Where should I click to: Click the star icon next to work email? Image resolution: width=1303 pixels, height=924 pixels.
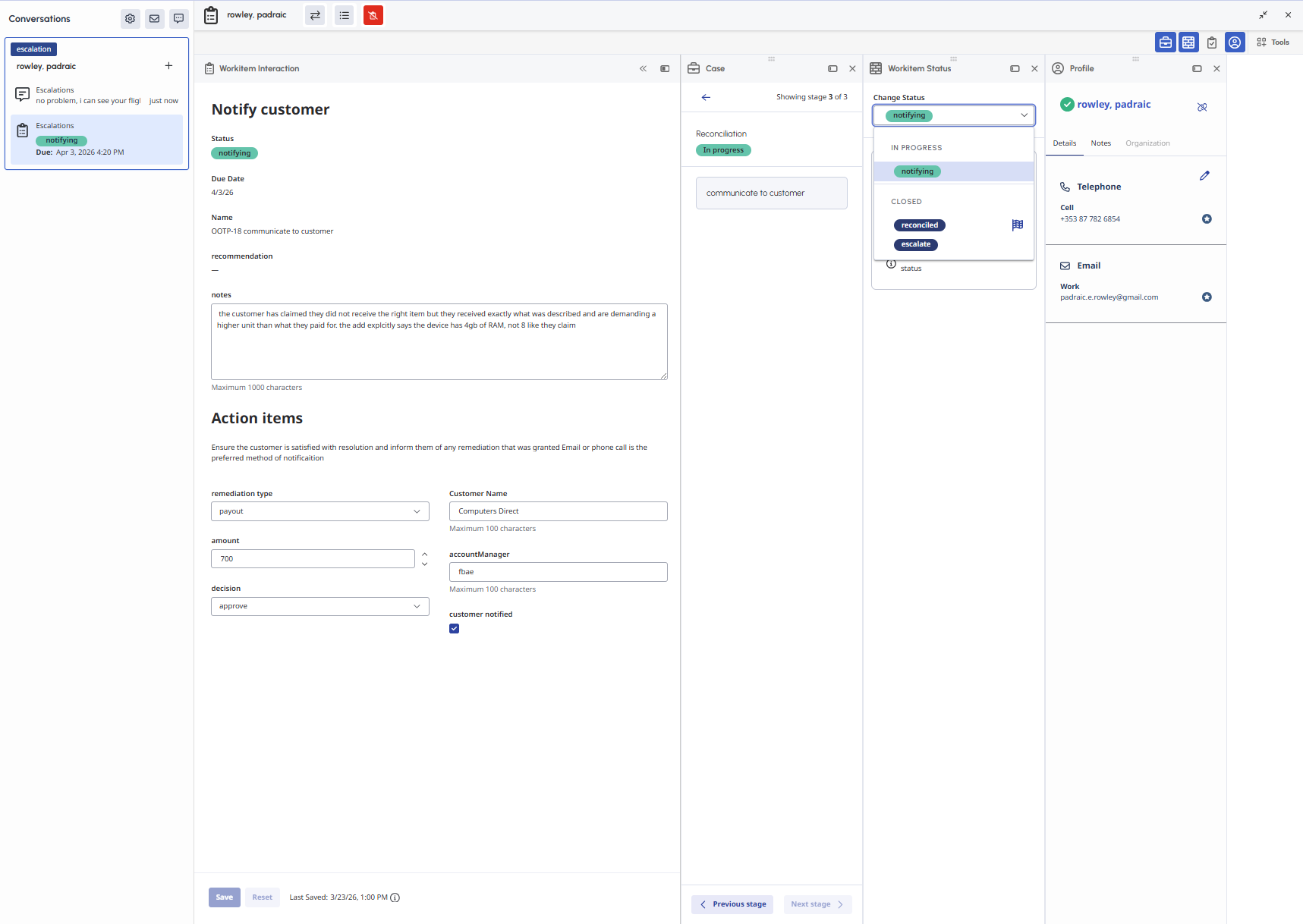(x=1207, y=297)
